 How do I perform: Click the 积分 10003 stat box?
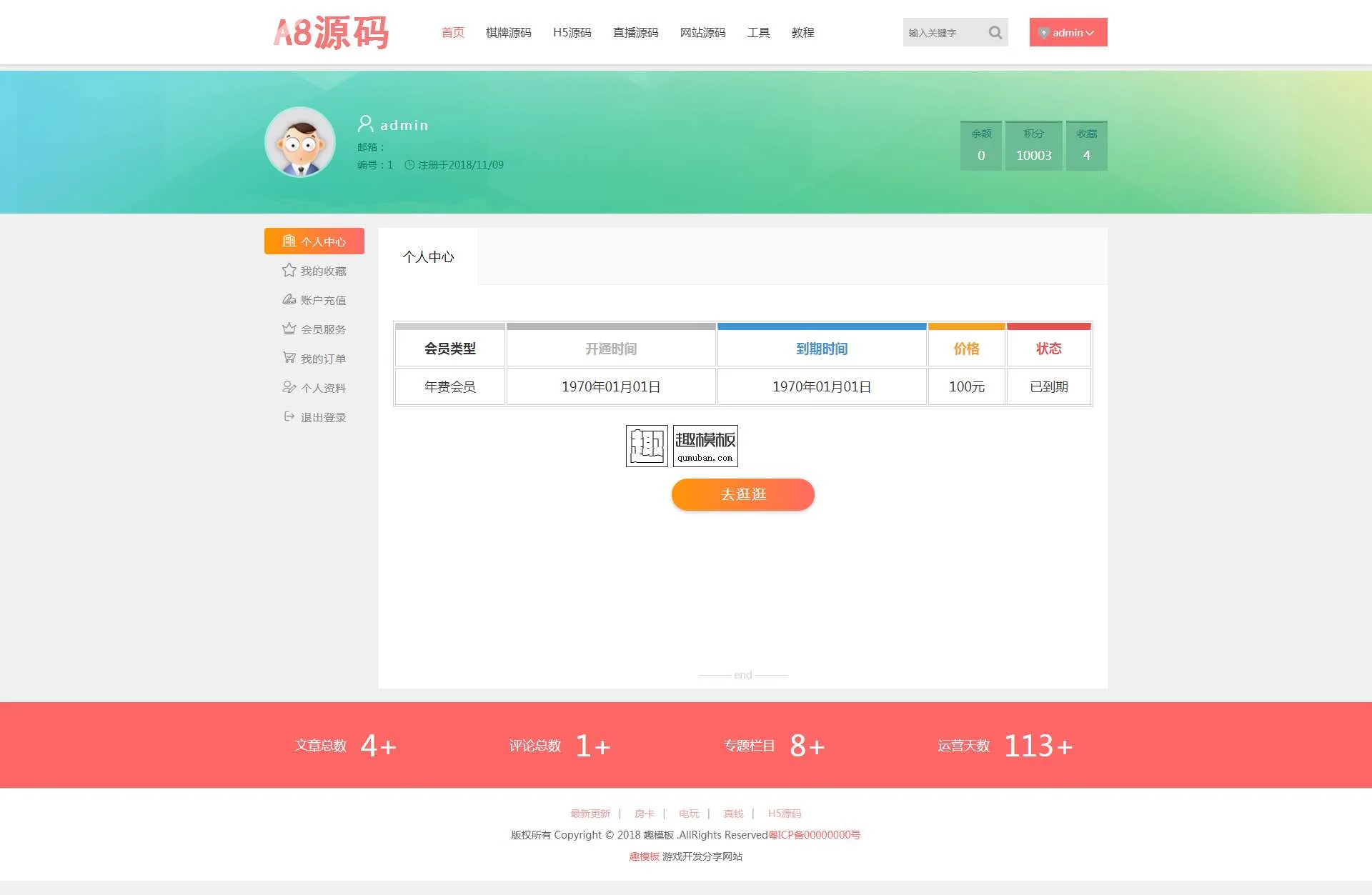1033,146
